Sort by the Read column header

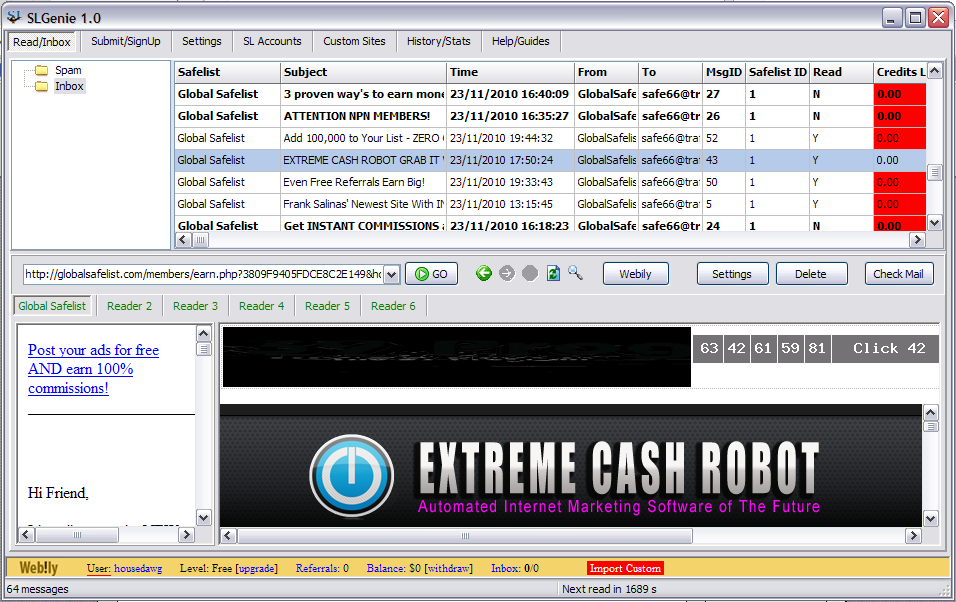tap(841, 72)
